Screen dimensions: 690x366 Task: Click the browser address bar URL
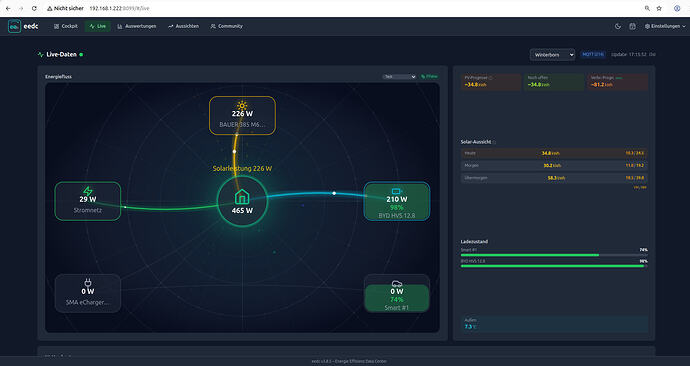(119, 8)
